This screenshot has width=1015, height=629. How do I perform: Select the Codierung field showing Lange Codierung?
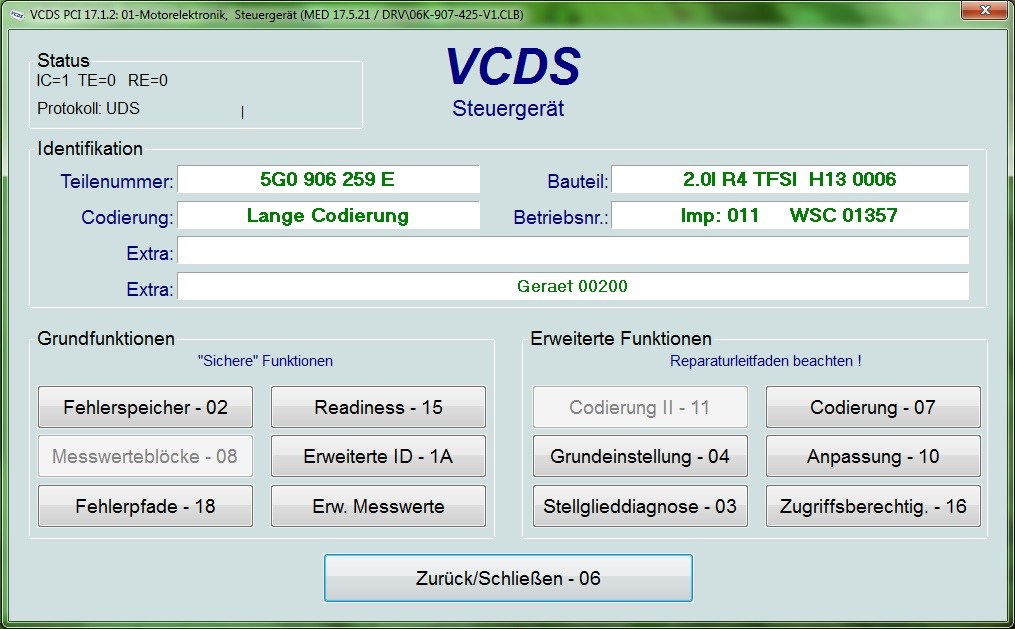click(x=328, y=216)
